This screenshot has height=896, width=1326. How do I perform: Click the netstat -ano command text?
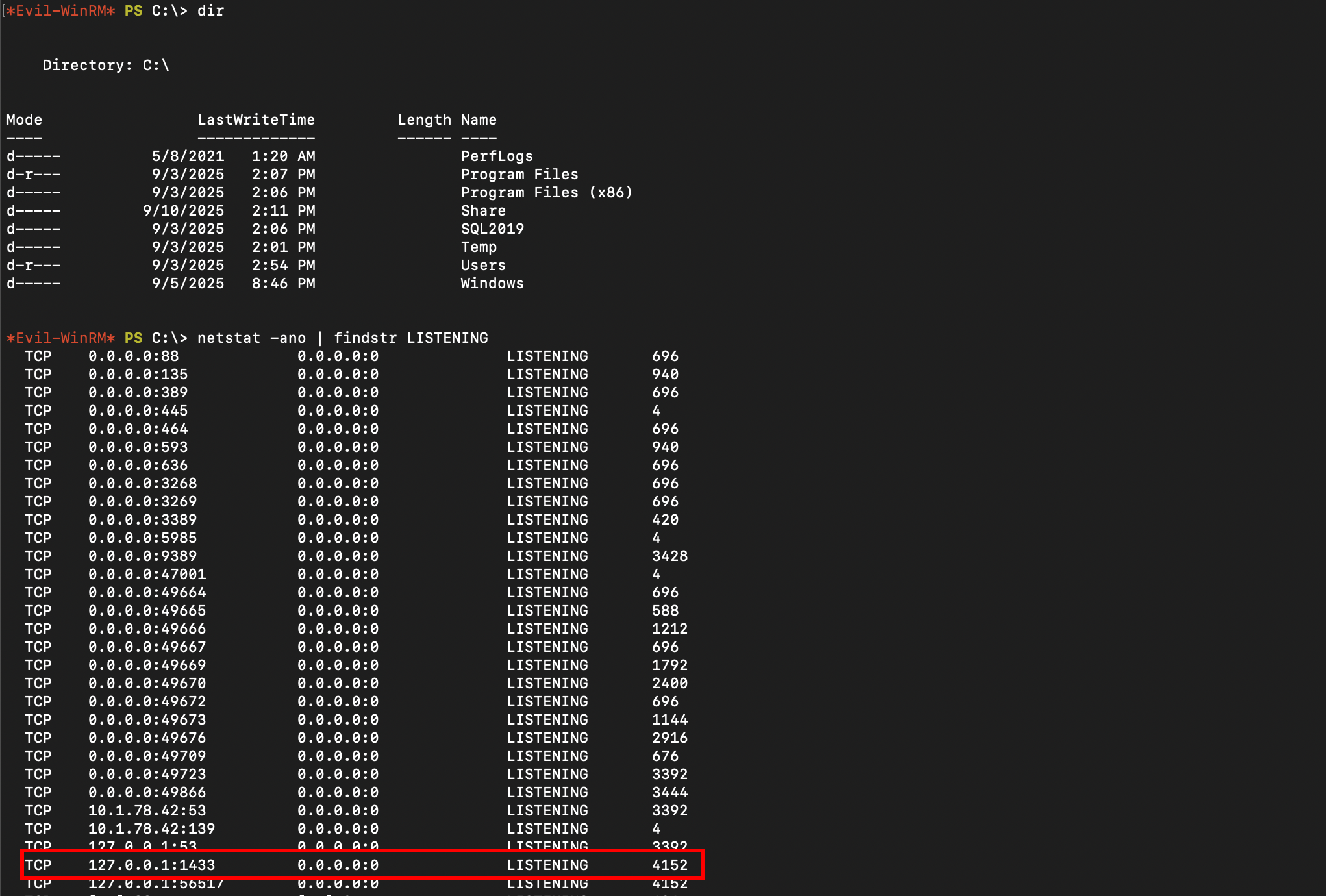point(251,338)
